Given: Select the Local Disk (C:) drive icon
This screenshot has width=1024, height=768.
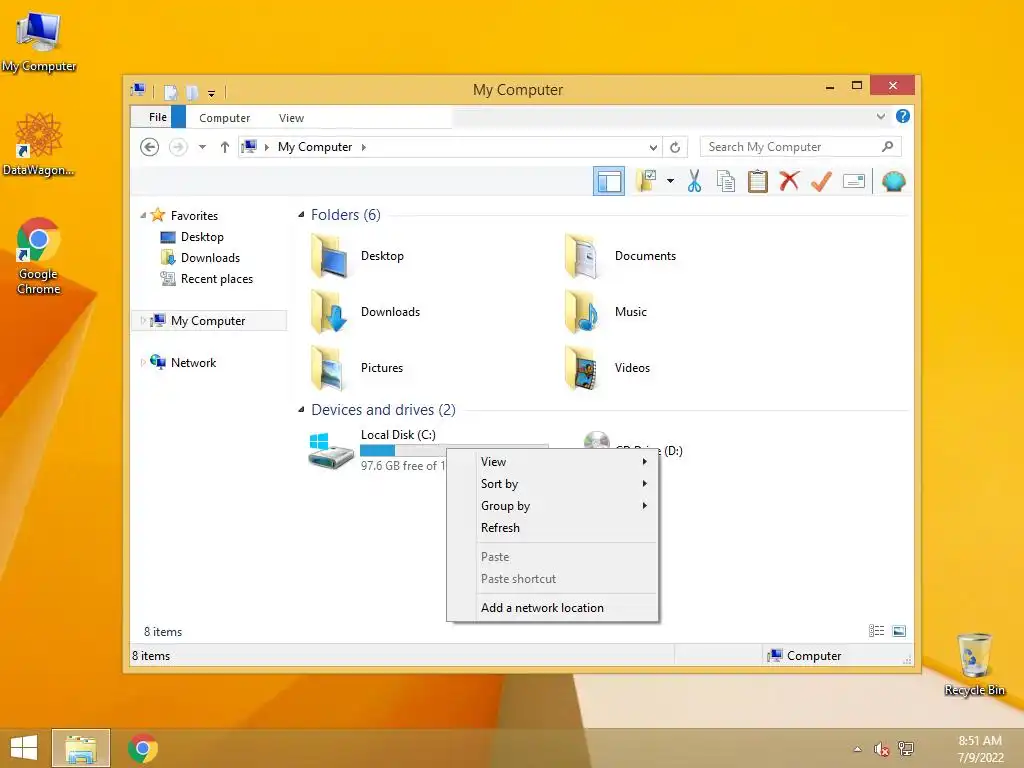Looking at the screenshot, I should pos(330,451).
